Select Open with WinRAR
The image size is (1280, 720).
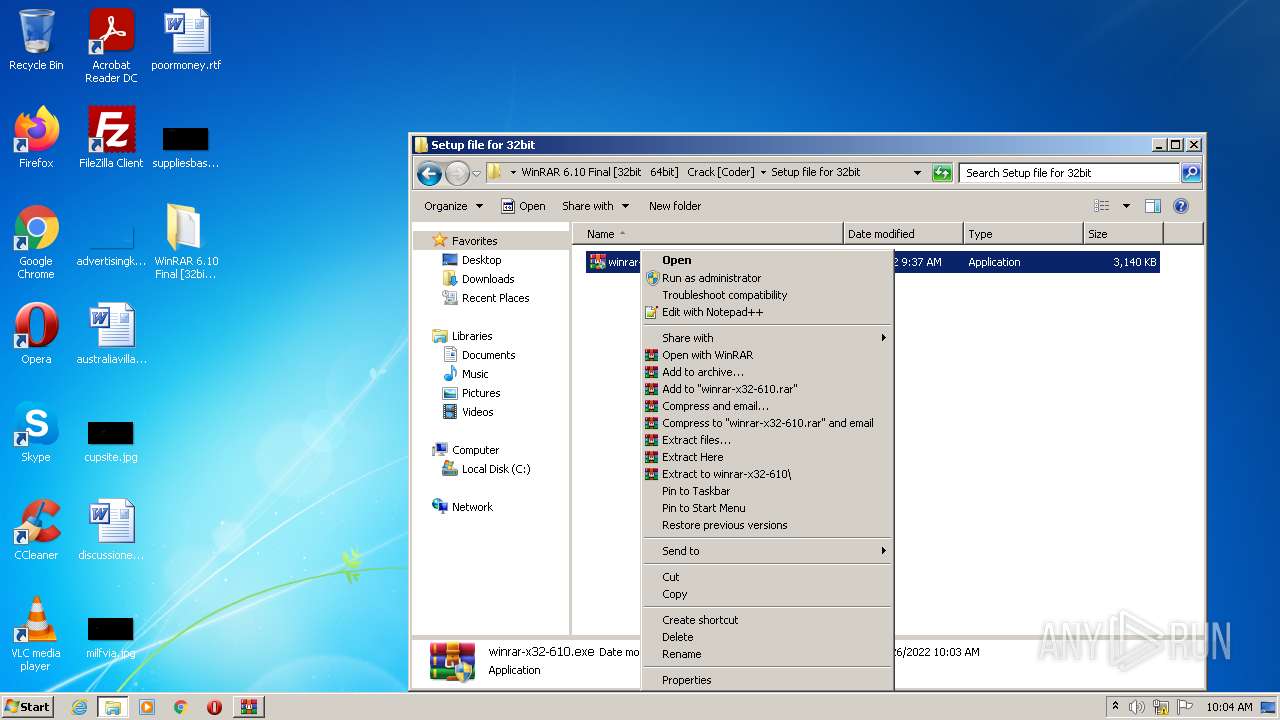[767, 355]
